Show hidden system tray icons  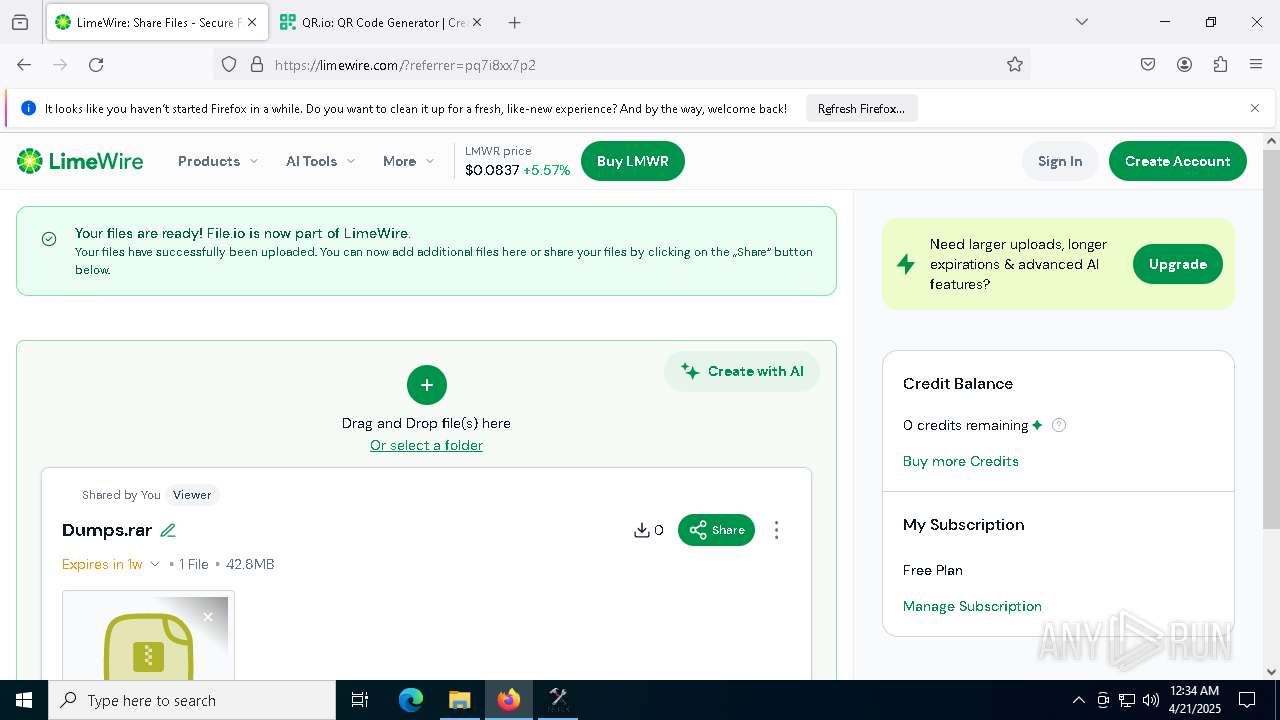[1078, 700]
